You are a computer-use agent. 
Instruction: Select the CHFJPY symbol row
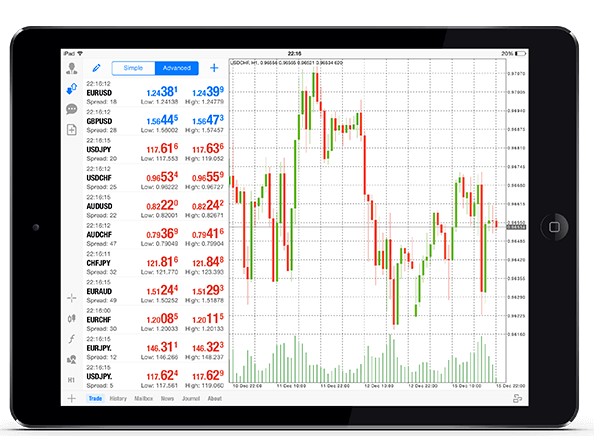tap(155, 263)
